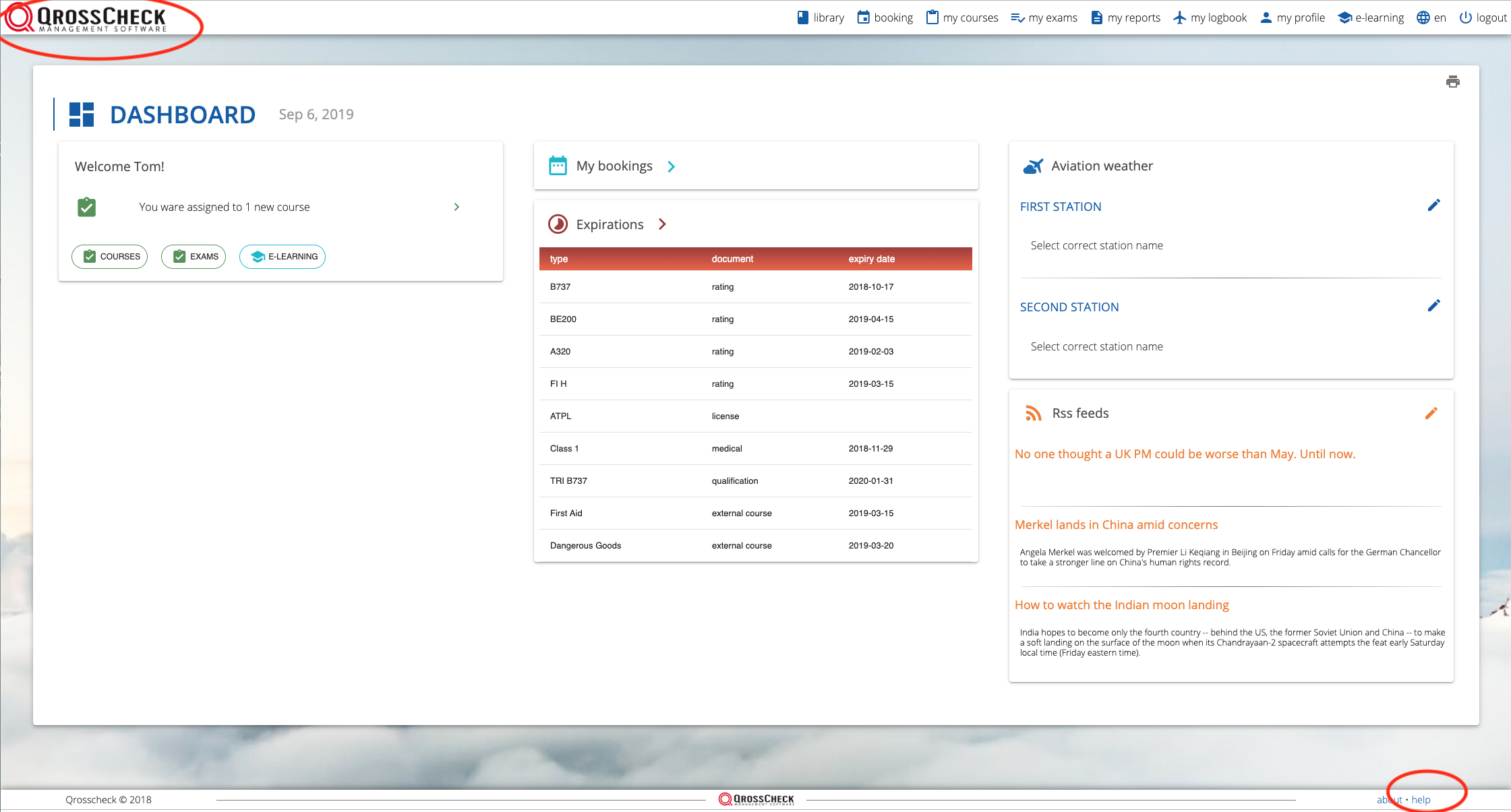1511x812 pixels.
Task: Select the Class 1 medical row
Action: (x=755, y=449)
